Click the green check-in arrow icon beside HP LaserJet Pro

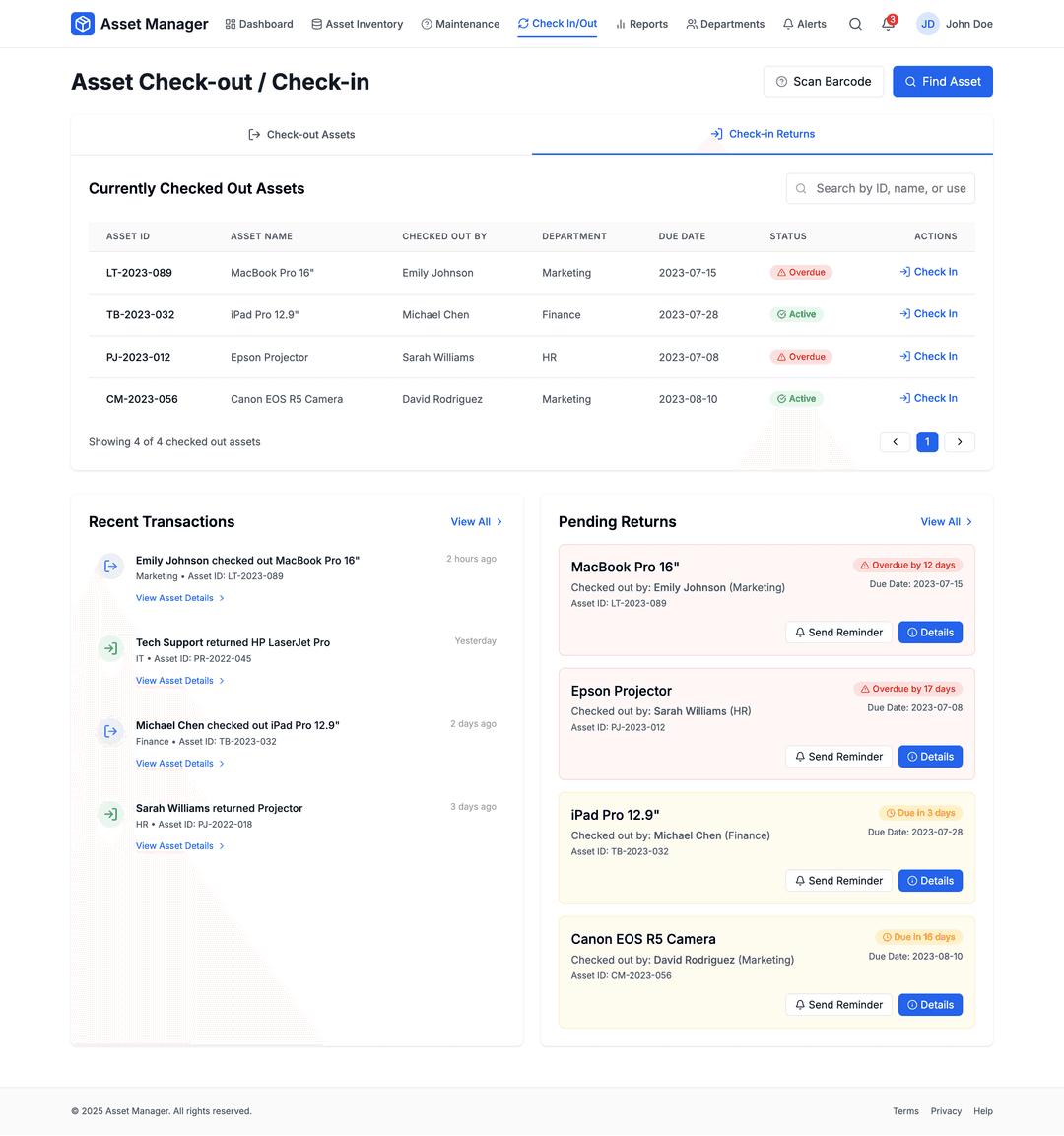coord(109,649)
